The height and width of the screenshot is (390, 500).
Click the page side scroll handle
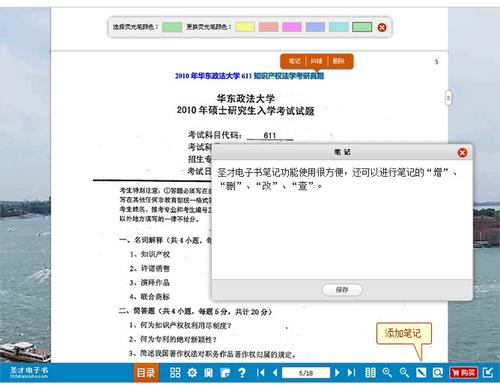[x=449, y=98]
